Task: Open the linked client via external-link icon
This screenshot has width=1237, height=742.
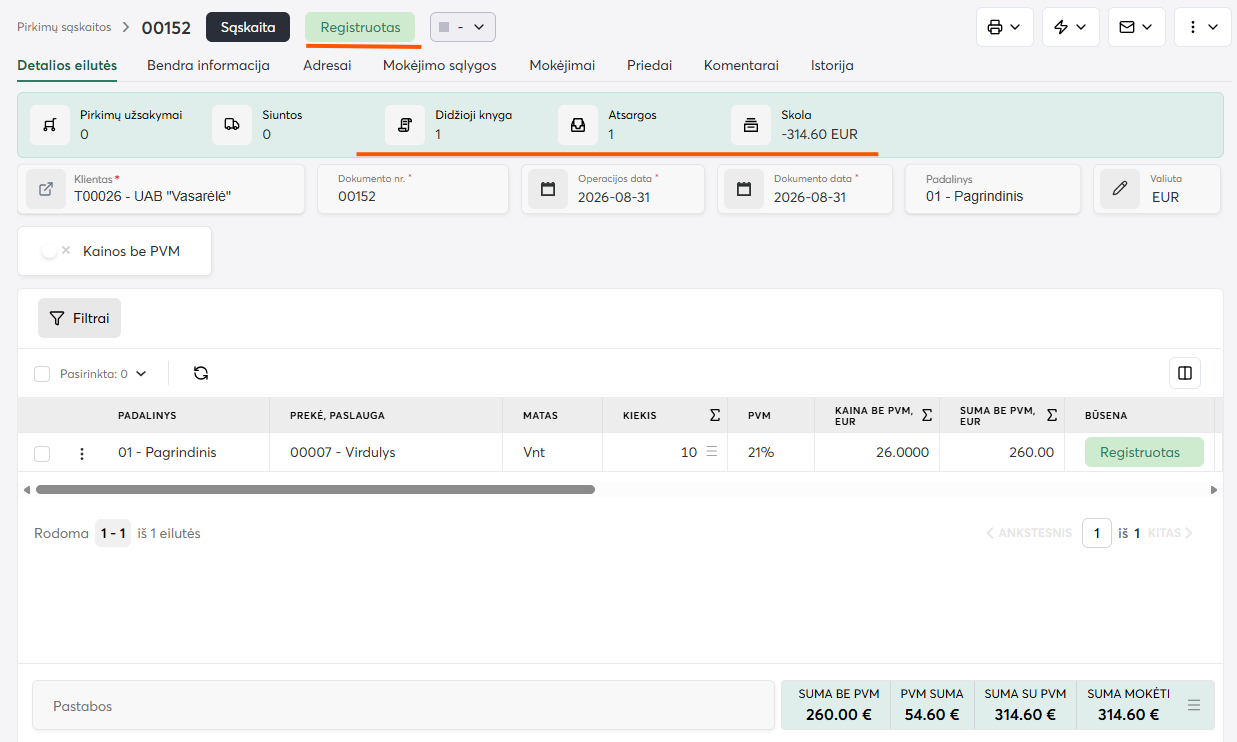Action: click(46, 189)
